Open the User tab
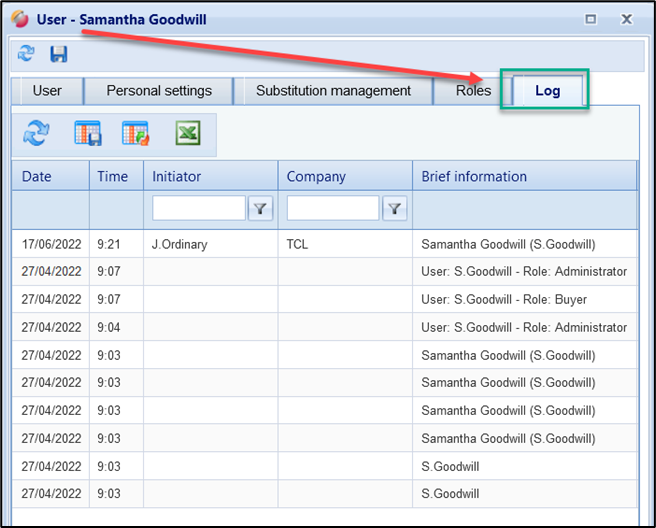 (47, 91)
